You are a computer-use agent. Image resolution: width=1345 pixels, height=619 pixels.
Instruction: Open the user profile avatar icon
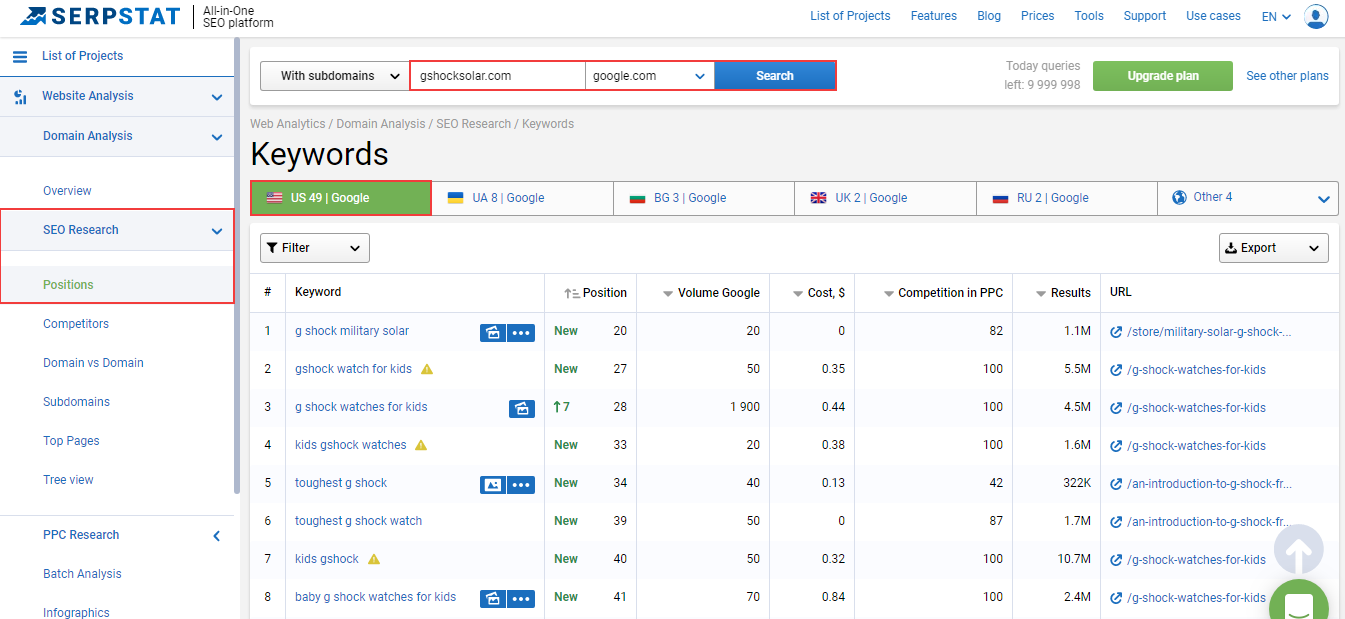coord(1316,16)
